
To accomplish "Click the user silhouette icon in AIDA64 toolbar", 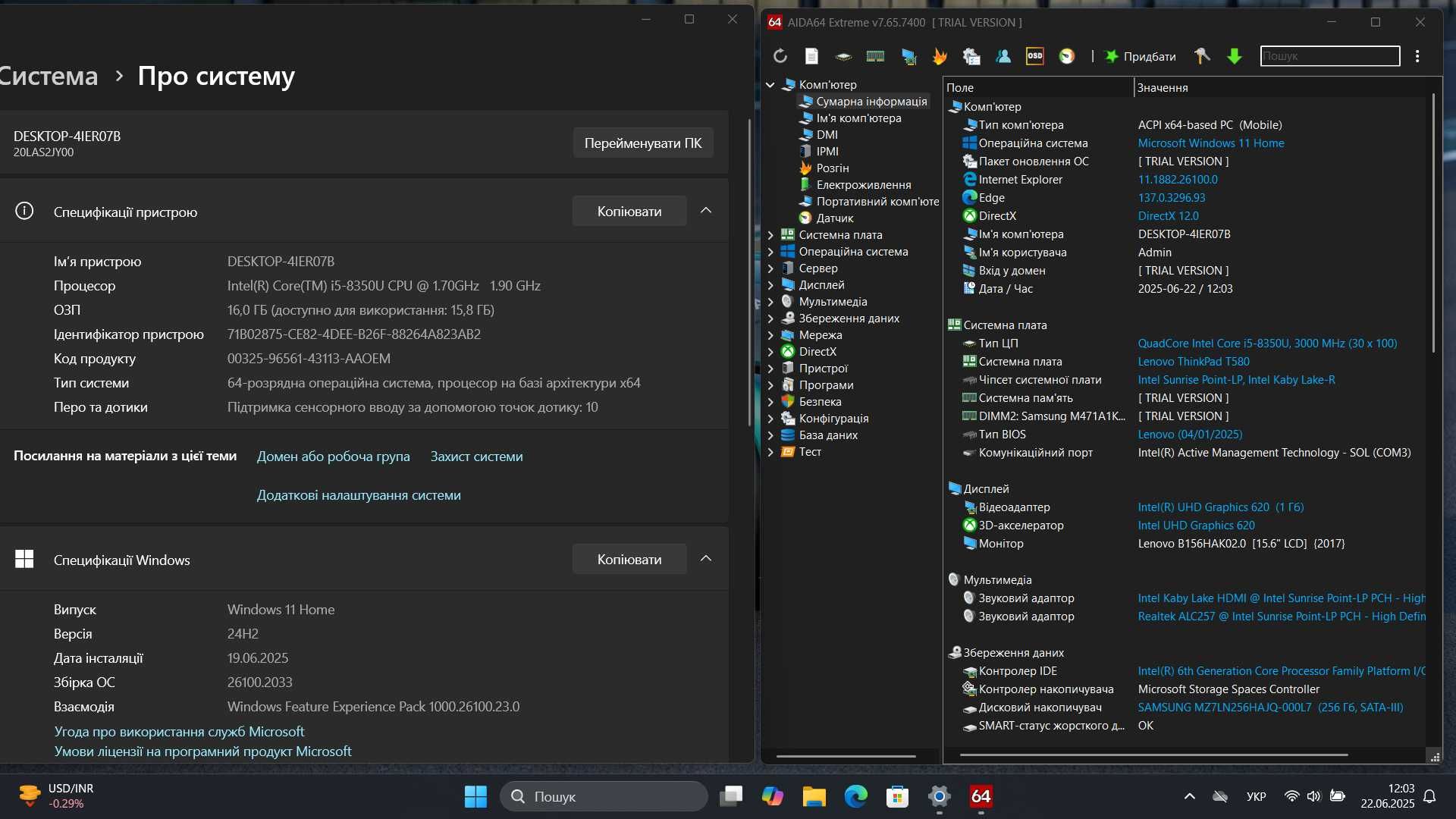I will point(1003,56).
